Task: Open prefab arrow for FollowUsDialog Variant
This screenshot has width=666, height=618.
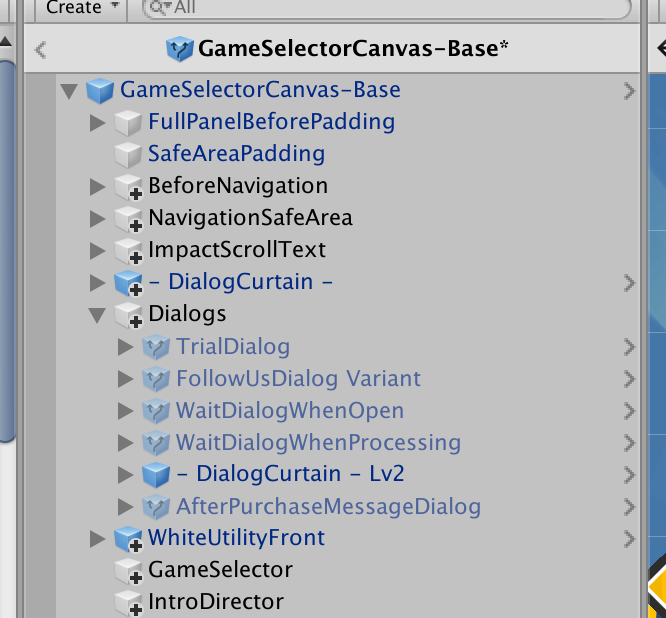Action: [x=629, y=379]
